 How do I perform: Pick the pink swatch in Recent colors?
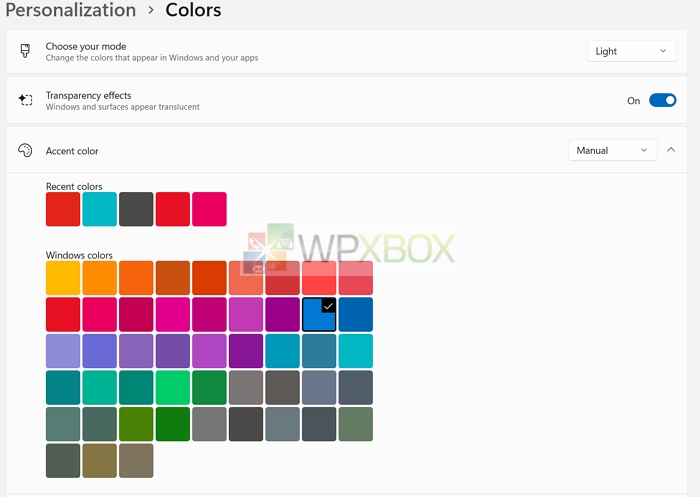click(209, 209)
